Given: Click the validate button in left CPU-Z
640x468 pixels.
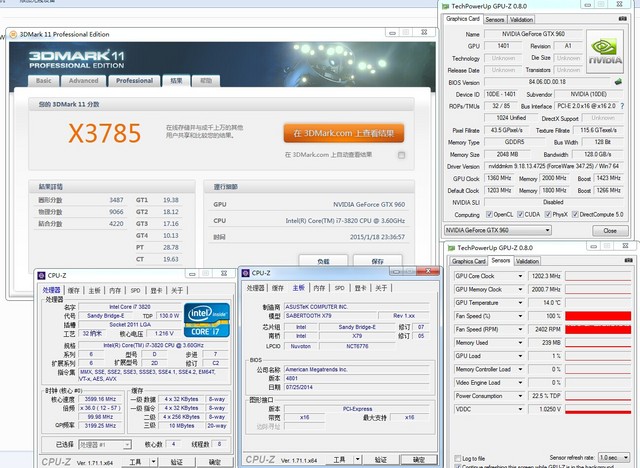Looking at the screenshot, I should click(177, 462).
